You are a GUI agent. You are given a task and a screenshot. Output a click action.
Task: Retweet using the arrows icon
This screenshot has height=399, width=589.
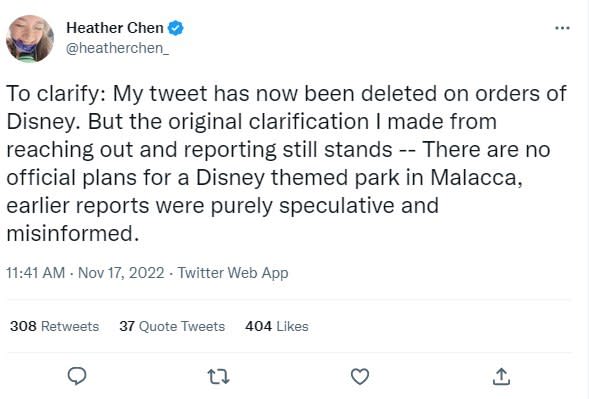pos(219,376)
